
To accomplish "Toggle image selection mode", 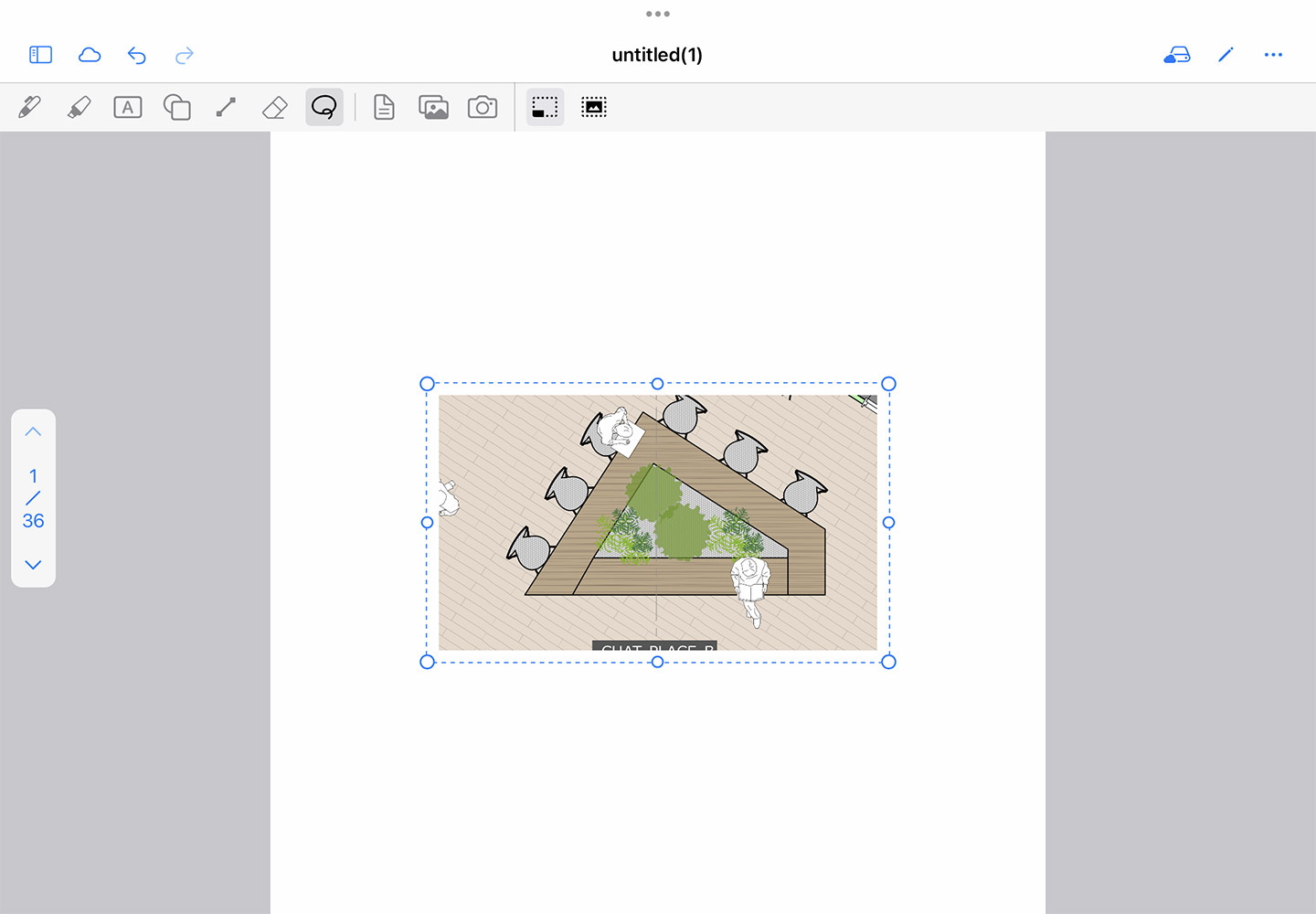I will (x=594, y=107).
